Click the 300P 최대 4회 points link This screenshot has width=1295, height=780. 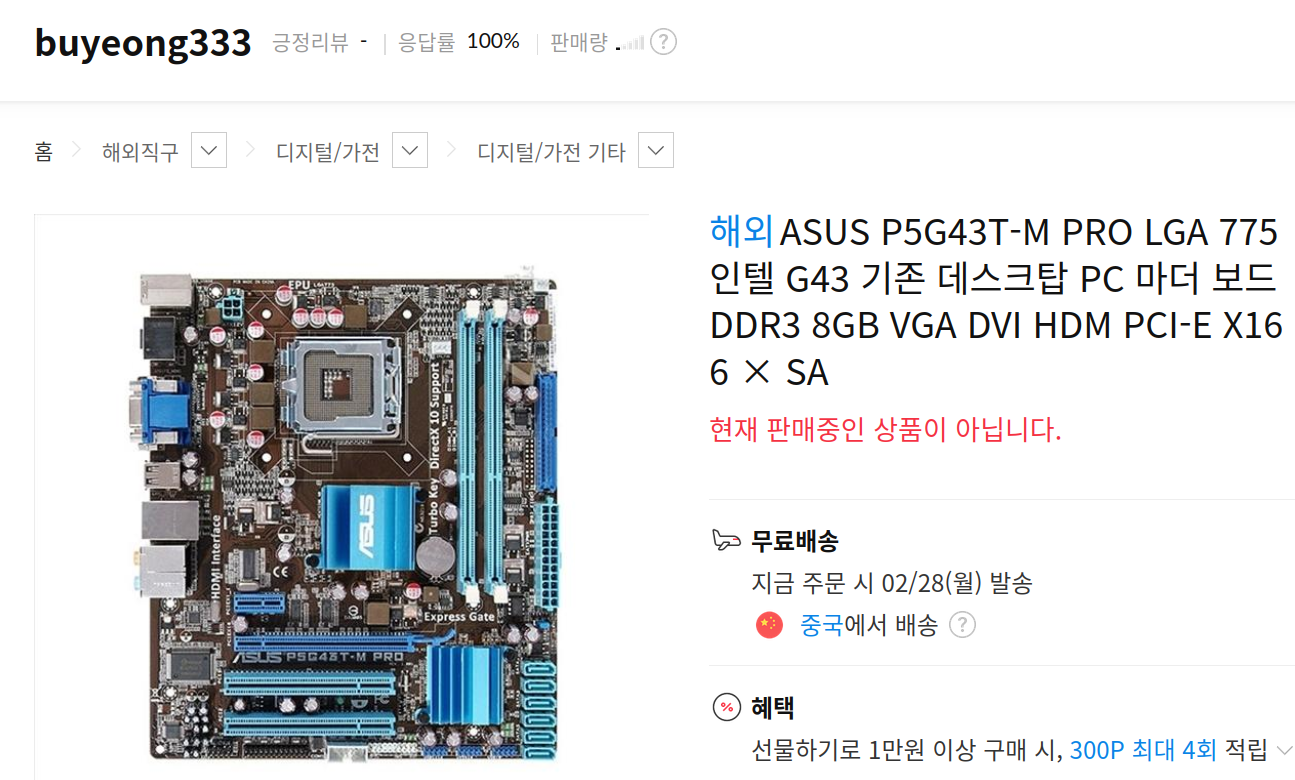(x=1143, y=749)
